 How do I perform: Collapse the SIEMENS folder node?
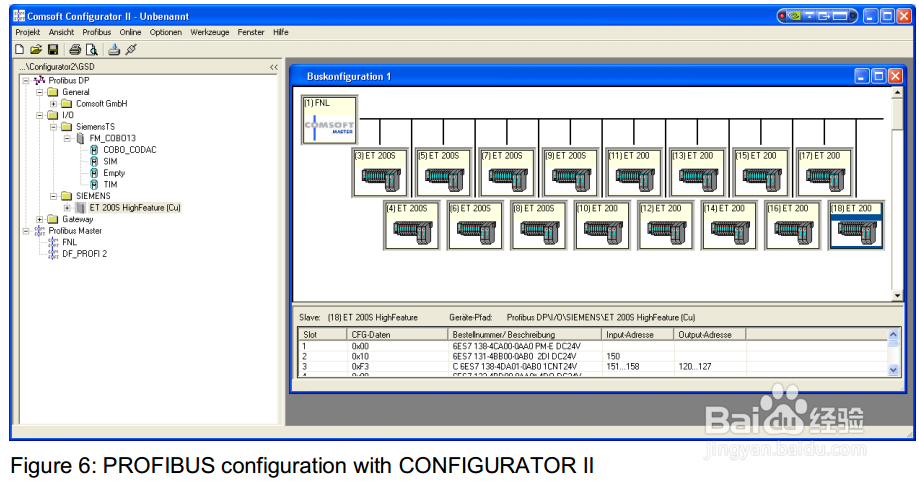coord(53,196)
